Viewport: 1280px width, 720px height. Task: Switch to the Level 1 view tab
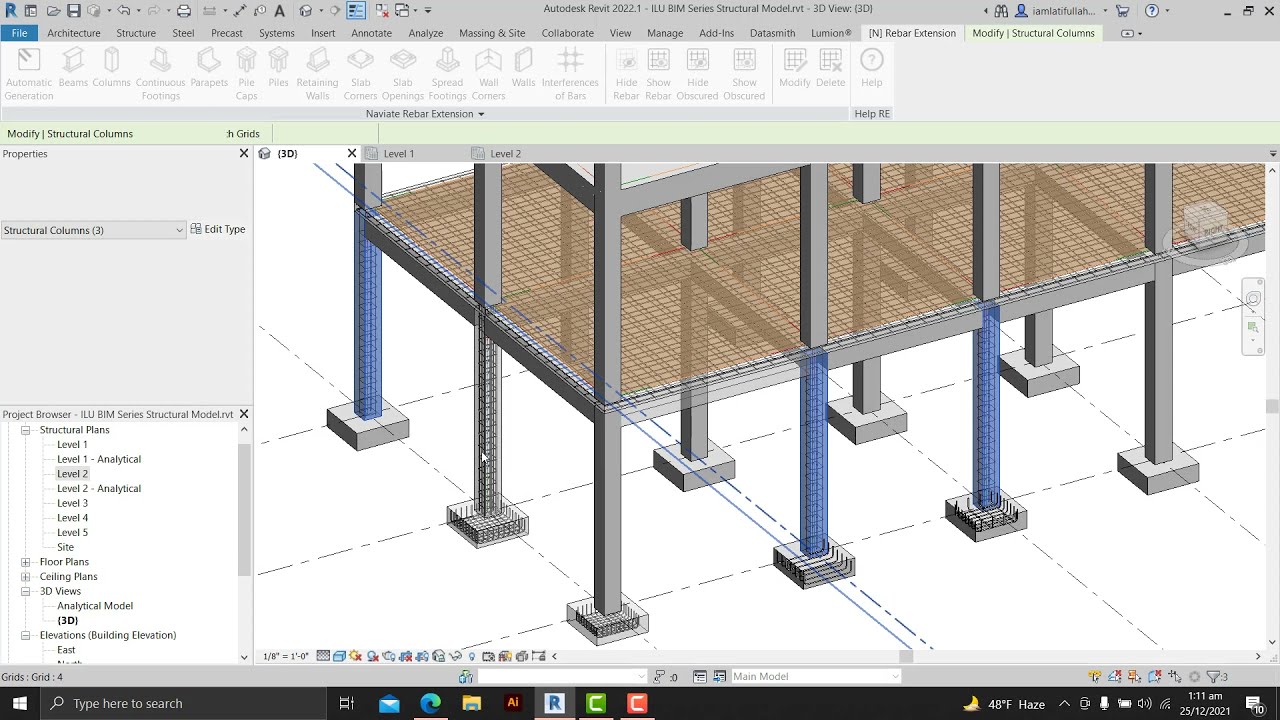(398, 154)
